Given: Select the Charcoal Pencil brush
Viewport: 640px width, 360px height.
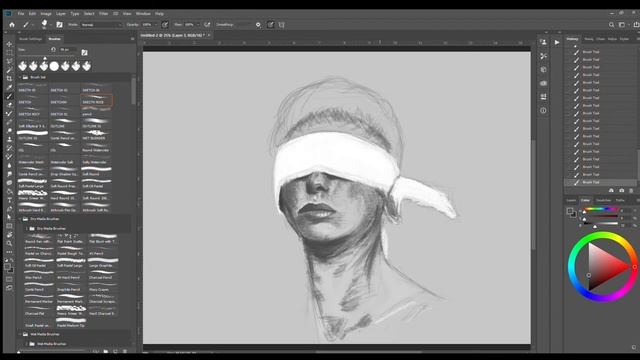Looking at the screenshot, I should [102, 275].
